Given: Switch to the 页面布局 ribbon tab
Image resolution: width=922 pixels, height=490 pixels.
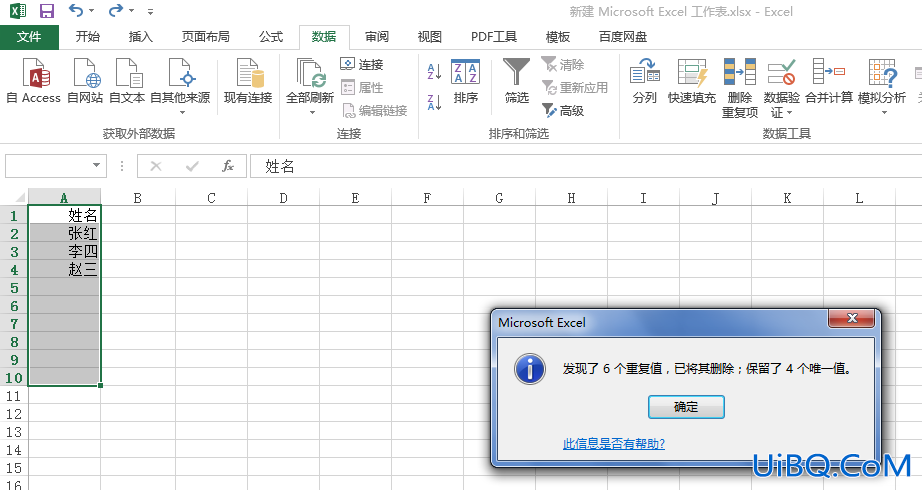Looking at the screenshot, I should [x=205, y=37].
